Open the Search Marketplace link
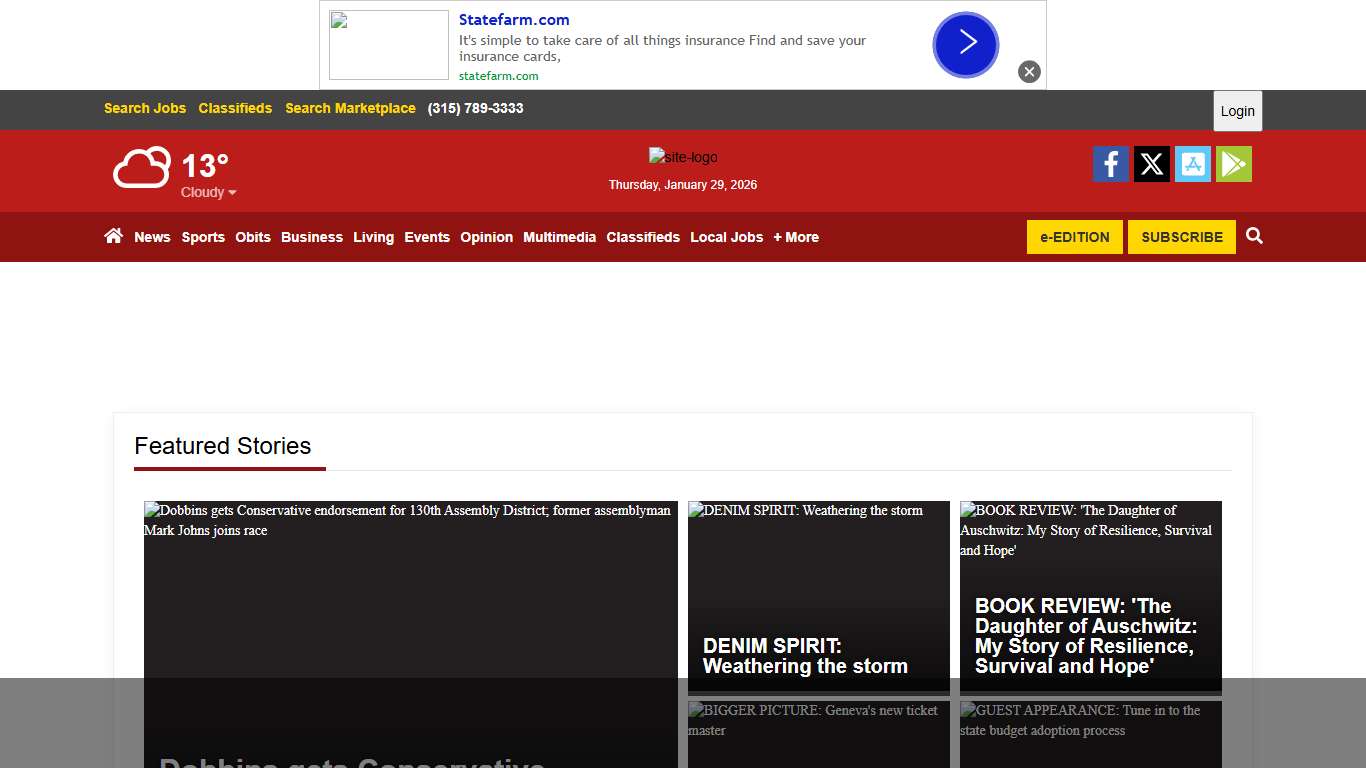 click(350, 108)
